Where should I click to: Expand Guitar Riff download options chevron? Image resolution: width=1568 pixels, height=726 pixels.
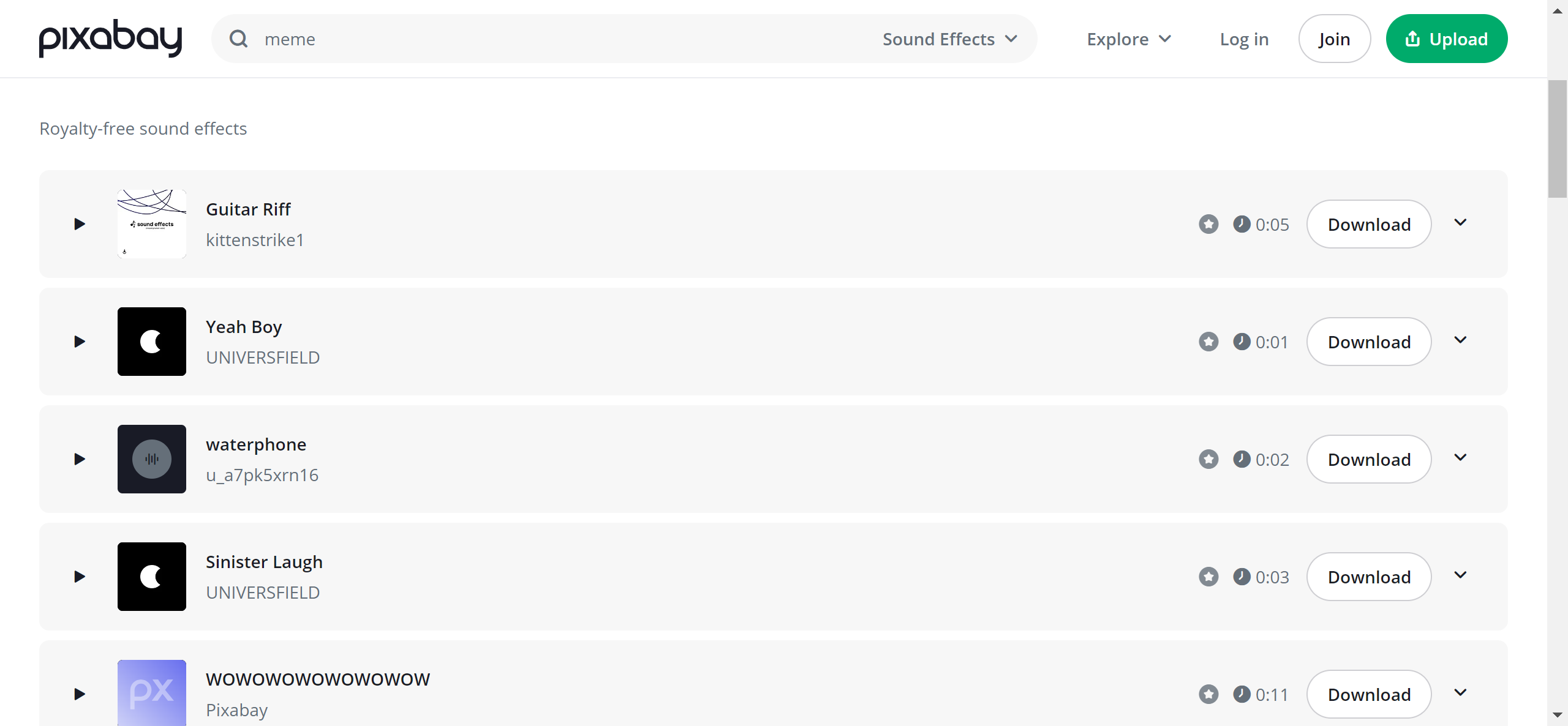pyautogui.click(x=1461, y=223)
